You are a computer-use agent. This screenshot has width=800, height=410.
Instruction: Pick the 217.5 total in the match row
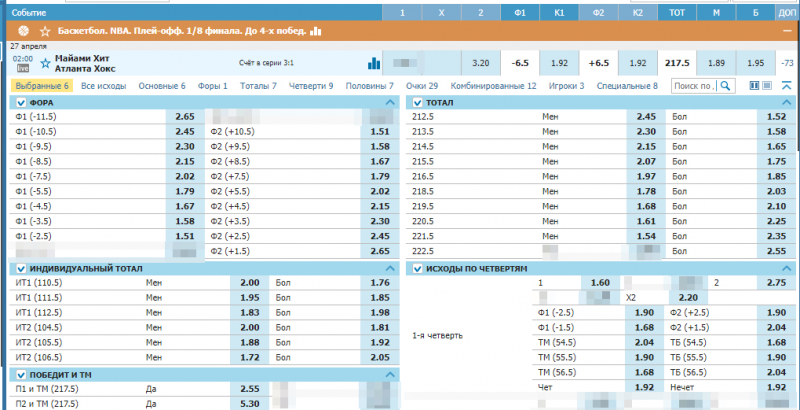click(677, 63)
